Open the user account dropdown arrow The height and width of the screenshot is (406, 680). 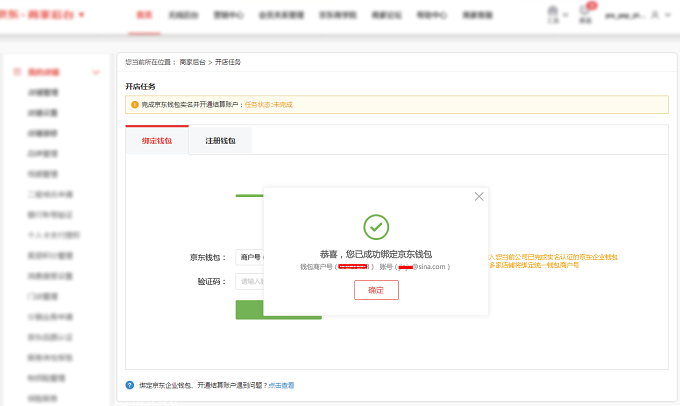pyautogui.click(x=668, y=15)
